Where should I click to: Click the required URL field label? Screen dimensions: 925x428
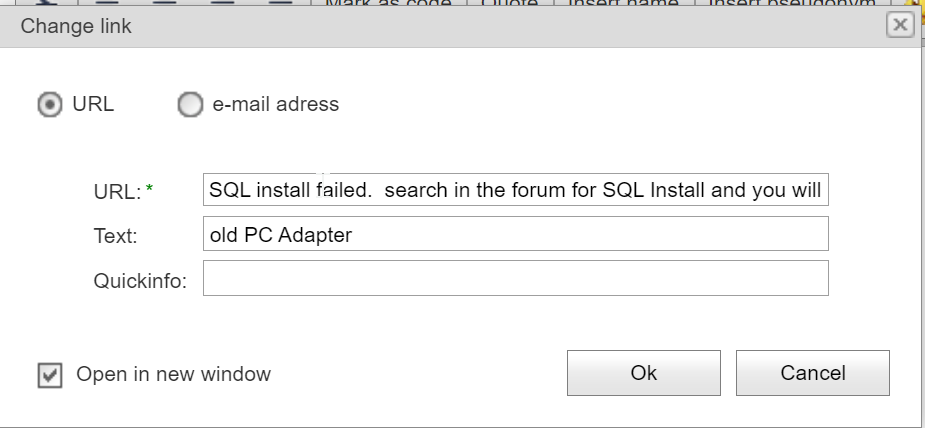117,191
